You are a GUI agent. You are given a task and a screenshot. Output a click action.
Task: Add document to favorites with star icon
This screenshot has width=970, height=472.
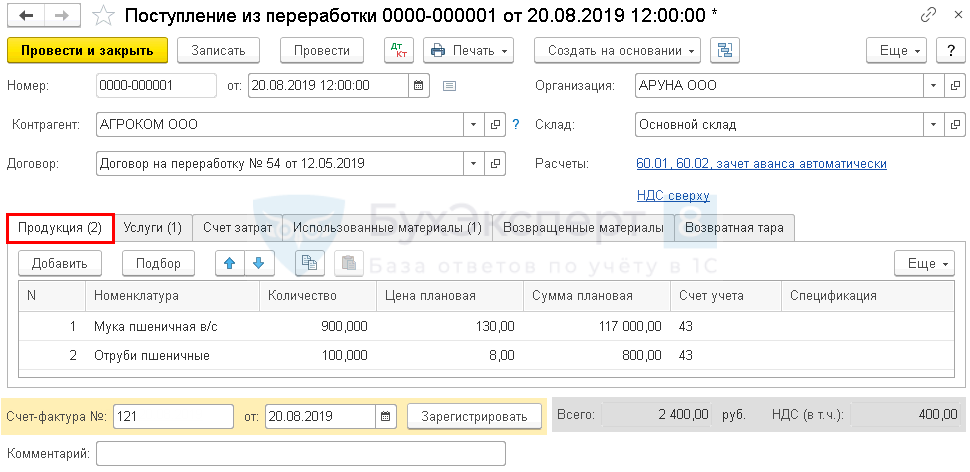(103, 16)
